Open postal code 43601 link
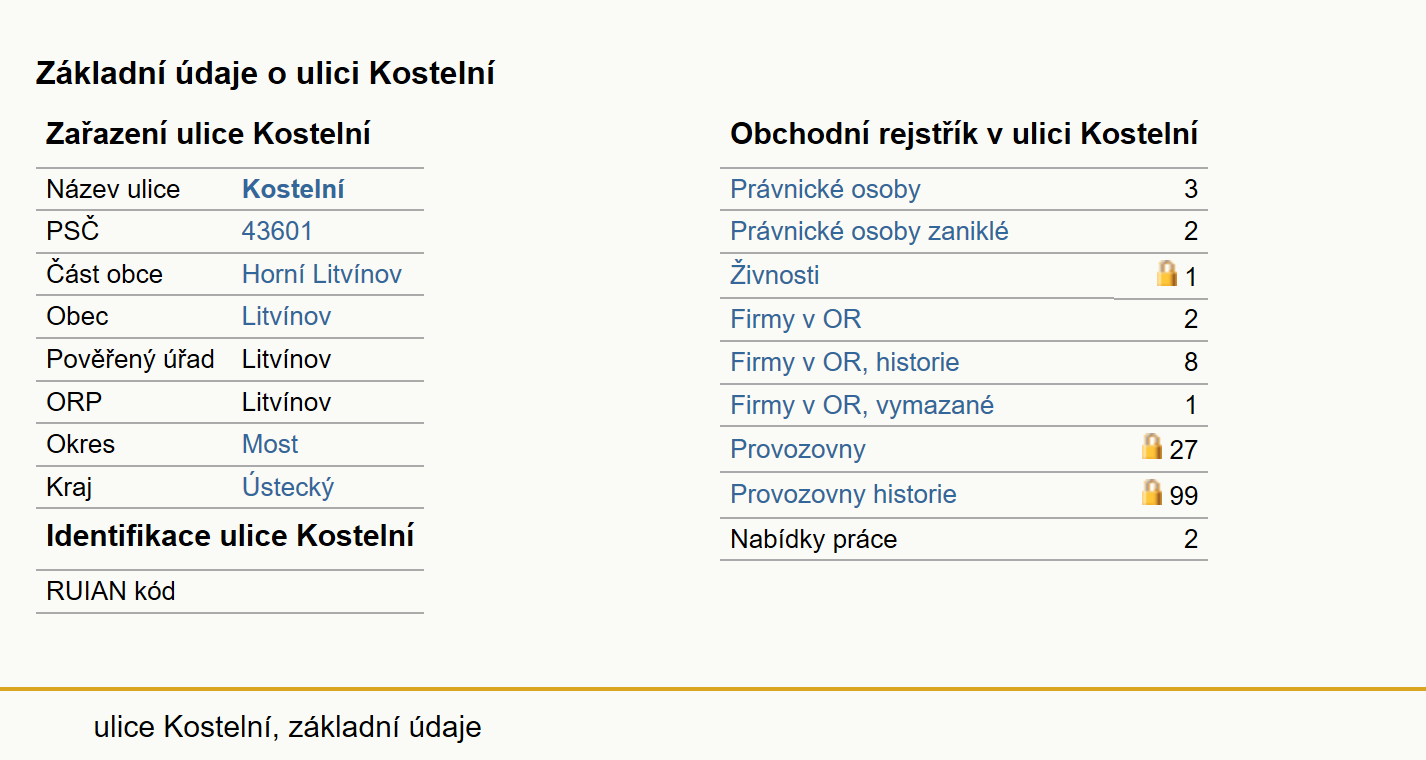The width and height of the screenshot is (1426, 760). [277, 231]
